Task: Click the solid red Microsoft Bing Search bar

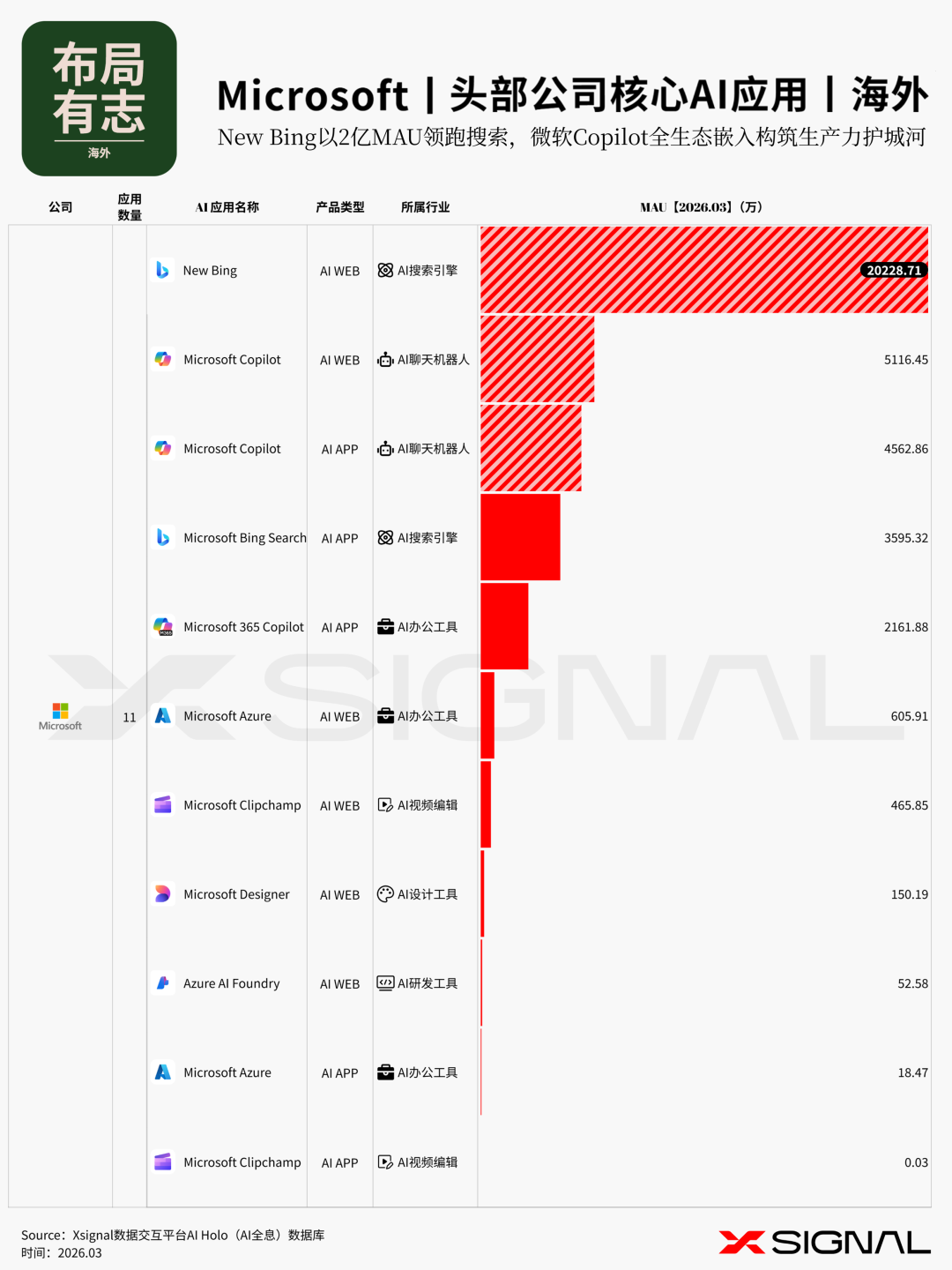Action: point(520,537)
